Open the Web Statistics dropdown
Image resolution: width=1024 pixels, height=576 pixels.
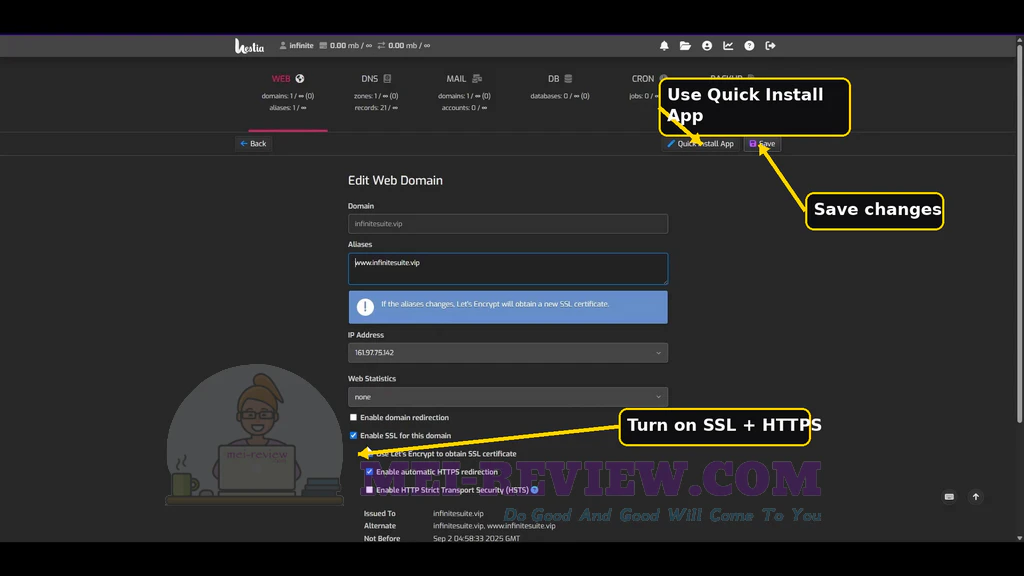tap(508, 397)
